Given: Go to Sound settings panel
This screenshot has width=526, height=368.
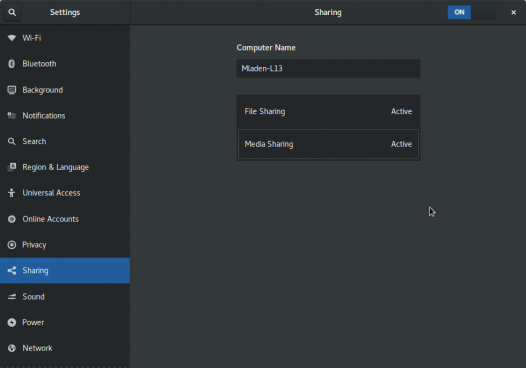Looking at the screenshot, I should tap(65, 297).
